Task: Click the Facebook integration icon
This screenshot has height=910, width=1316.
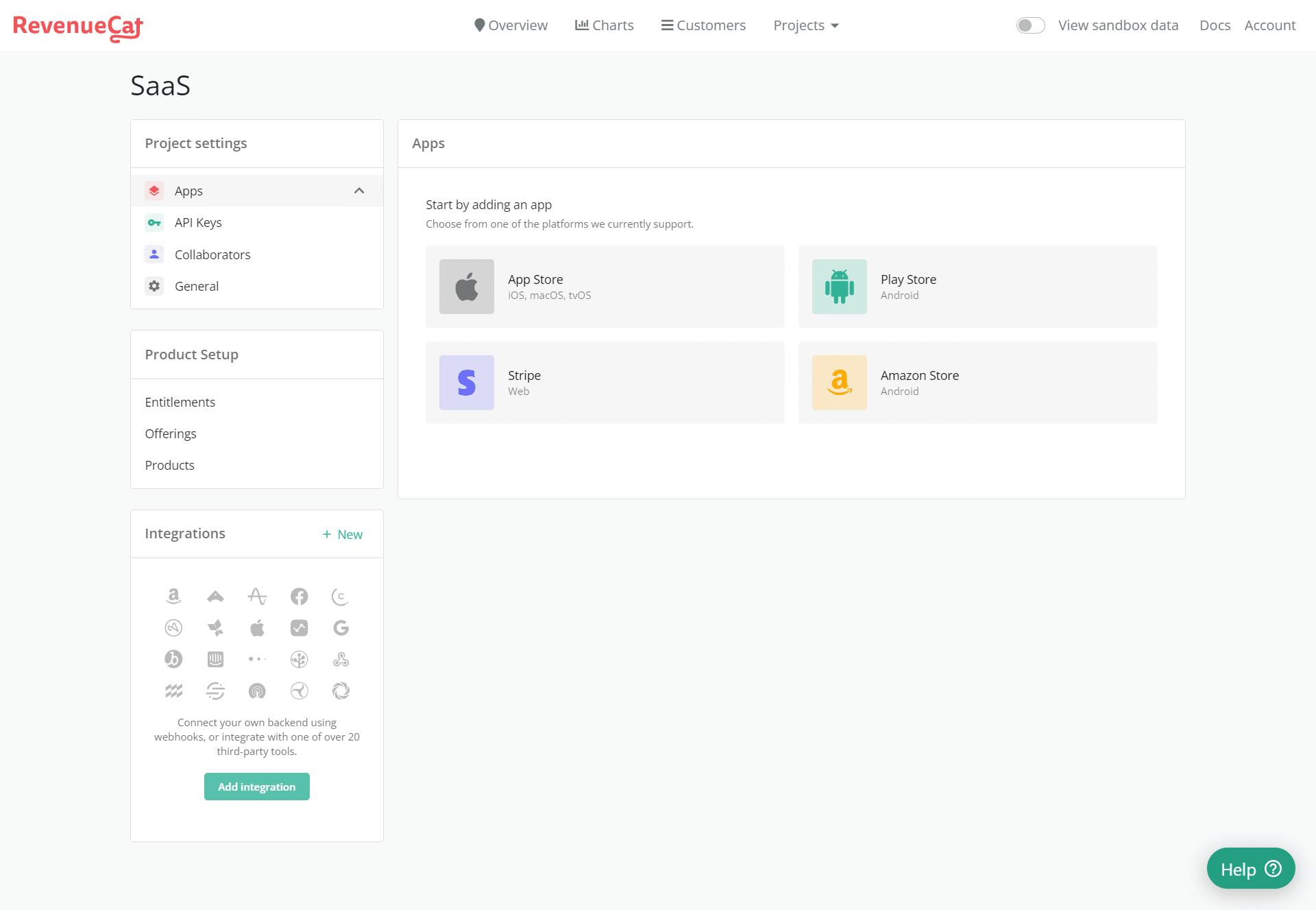Action: [x=299, y=597]
